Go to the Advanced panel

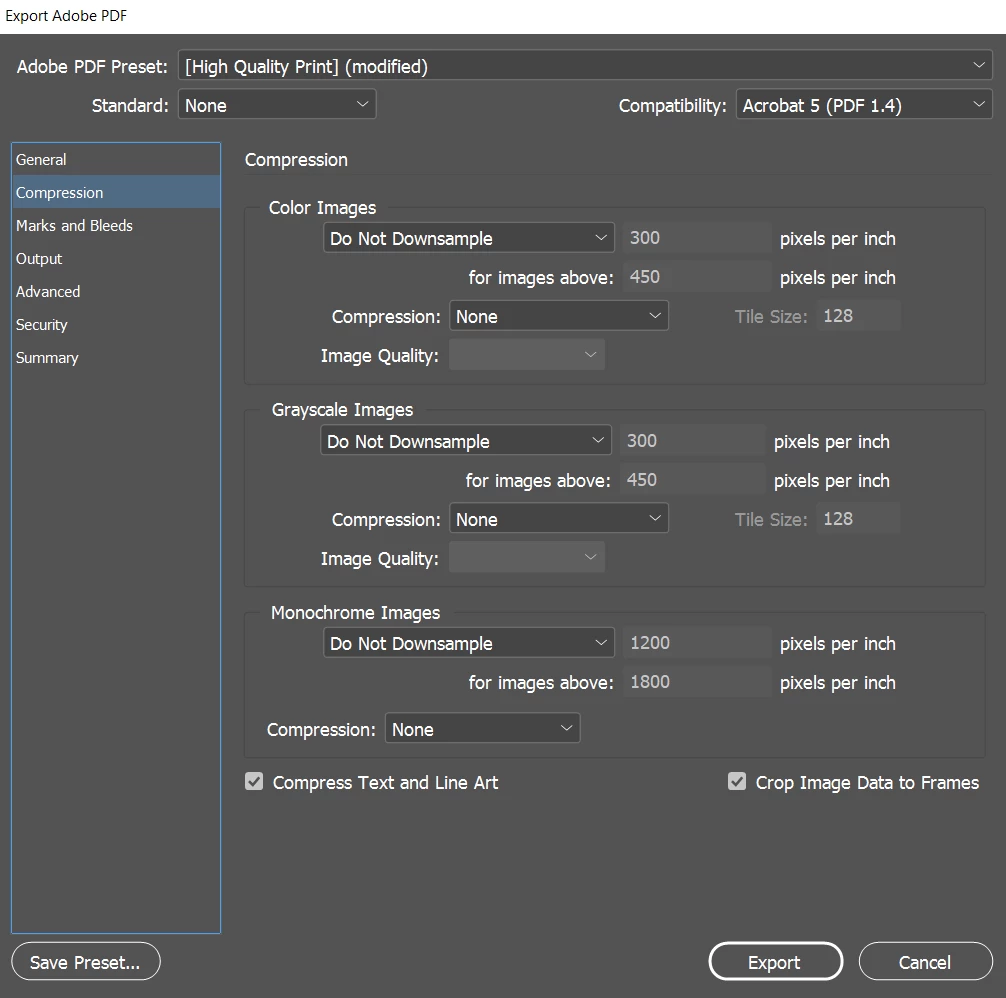(116, 292)
